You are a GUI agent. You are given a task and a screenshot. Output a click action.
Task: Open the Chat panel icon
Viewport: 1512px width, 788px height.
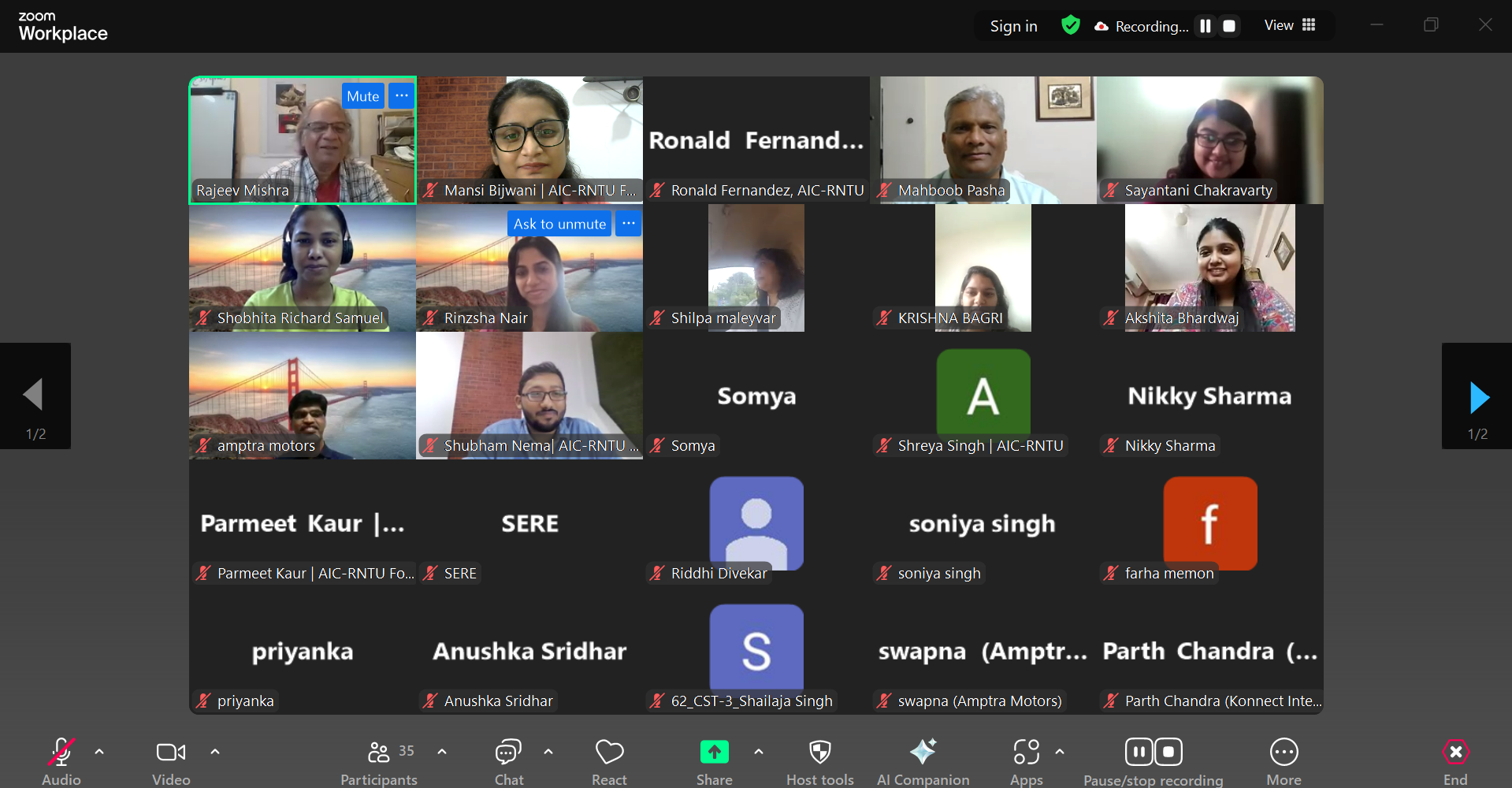[x=508, y=753]
